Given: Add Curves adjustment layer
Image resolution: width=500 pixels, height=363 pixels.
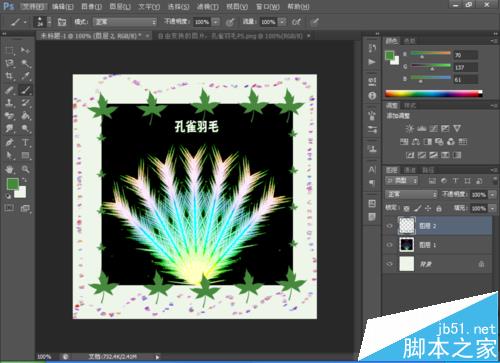Looking at the screenshot, I should (433, 129).
